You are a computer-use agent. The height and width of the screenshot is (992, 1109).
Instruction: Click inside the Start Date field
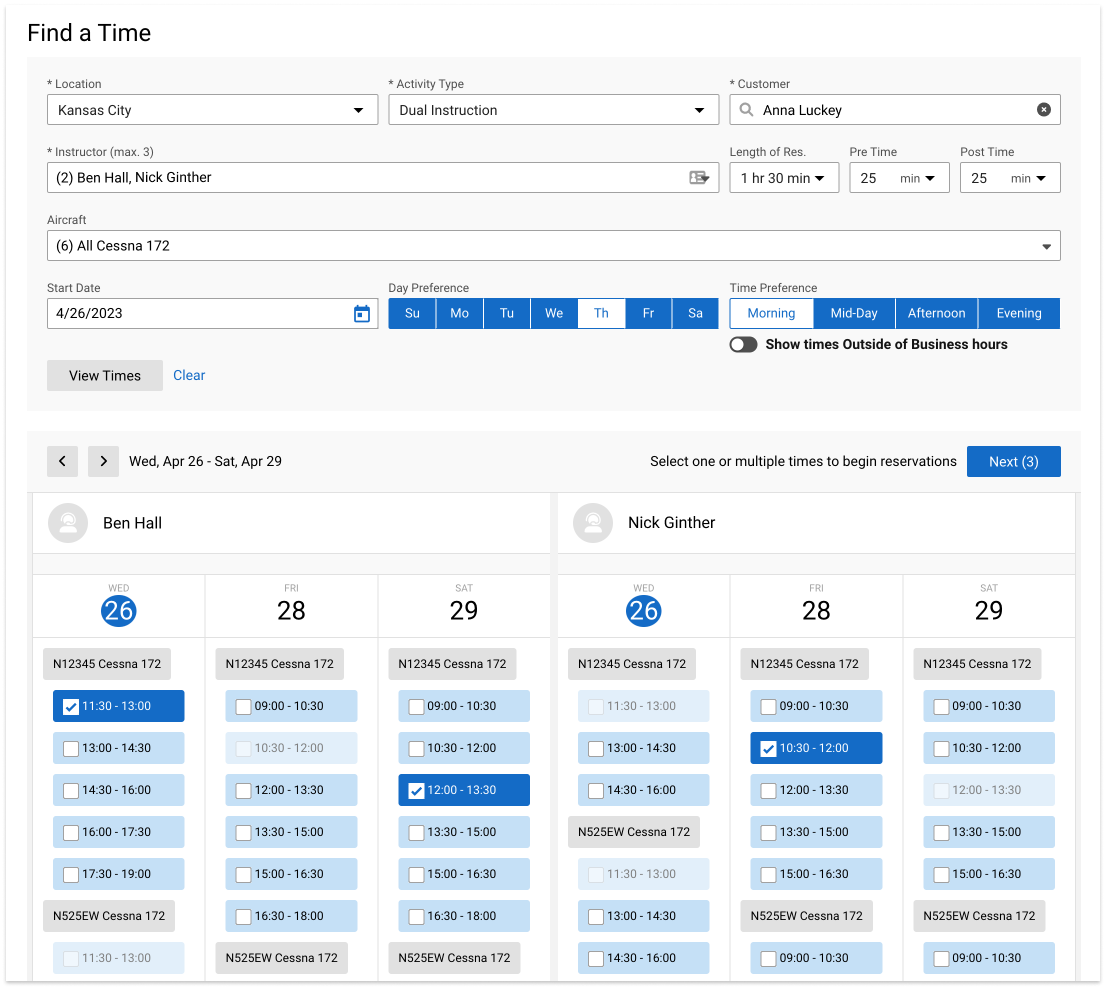(x=150, y=313)
